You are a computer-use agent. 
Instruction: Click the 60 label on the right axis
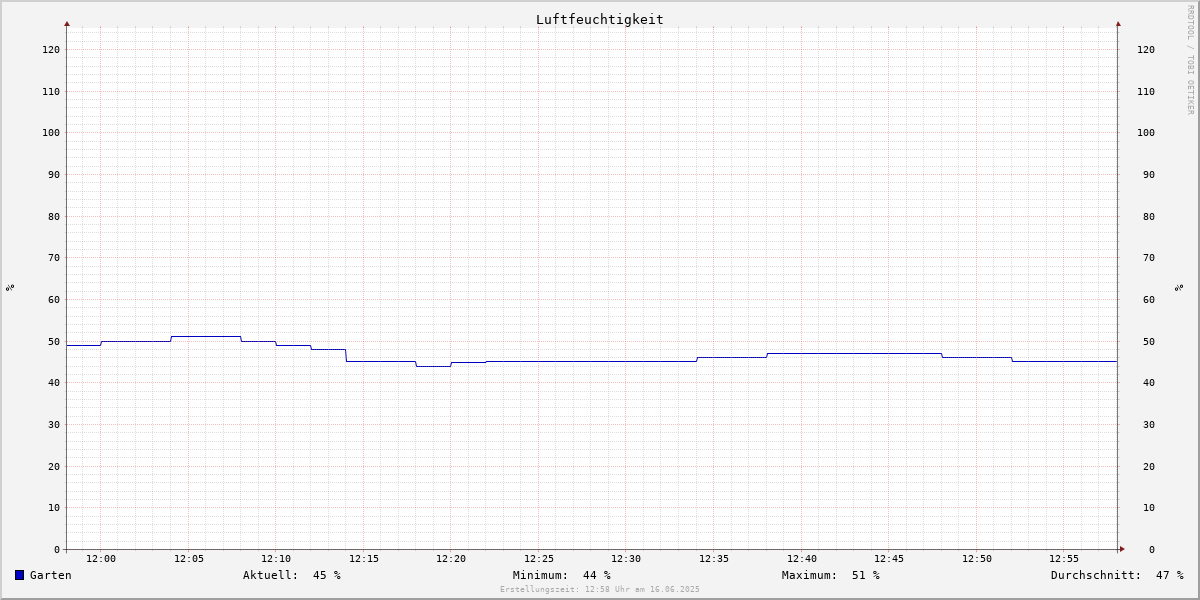[1149, 299]
